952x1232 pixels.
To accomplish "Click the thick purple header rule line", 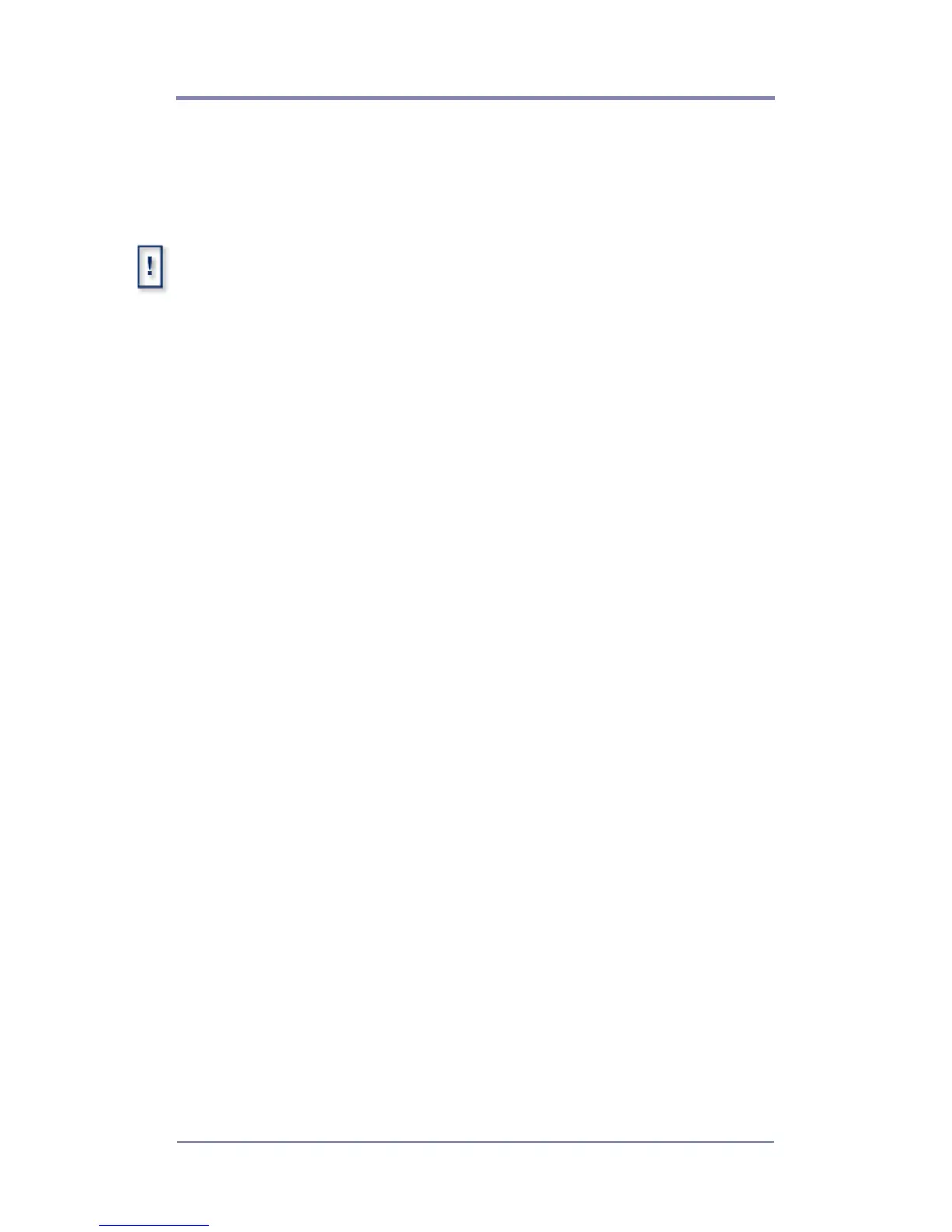I will (475, 99).
